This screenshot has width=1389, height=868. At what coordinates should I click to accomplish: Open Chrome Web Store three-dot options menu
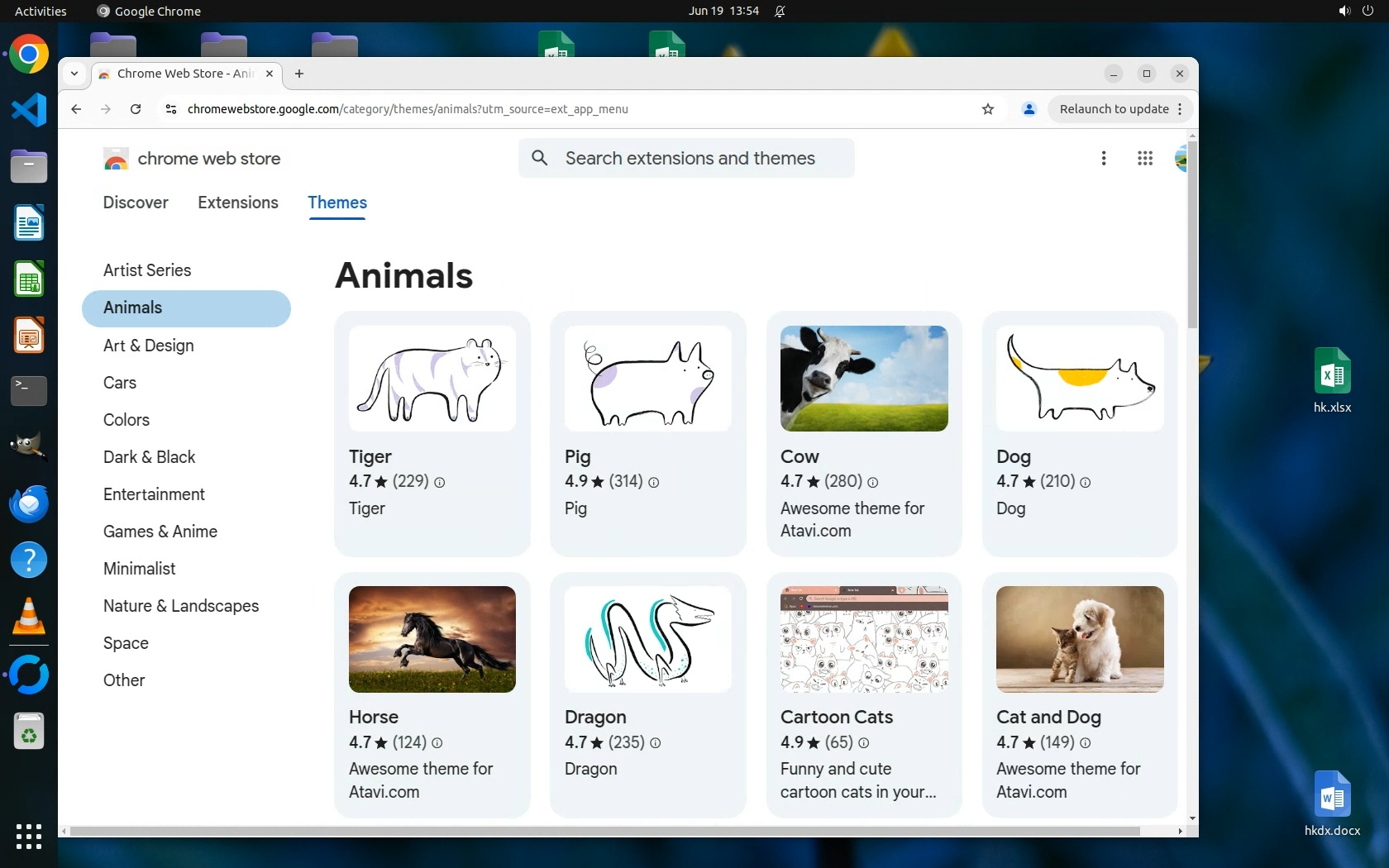tap(1103, 158)
